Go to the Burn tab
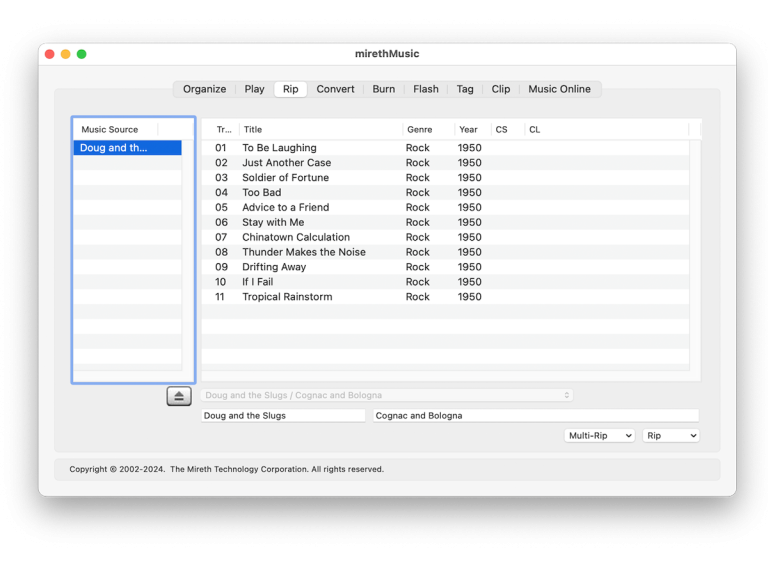768x576 pixels. pos(383,89)
